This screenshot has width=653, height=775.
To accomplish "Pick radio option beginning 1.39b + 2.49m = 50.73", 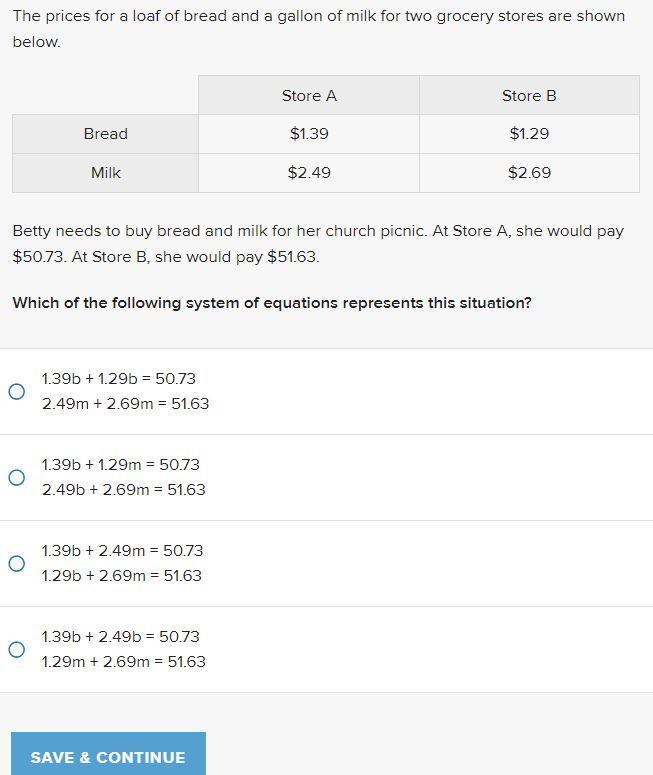I will click(17, 564).
